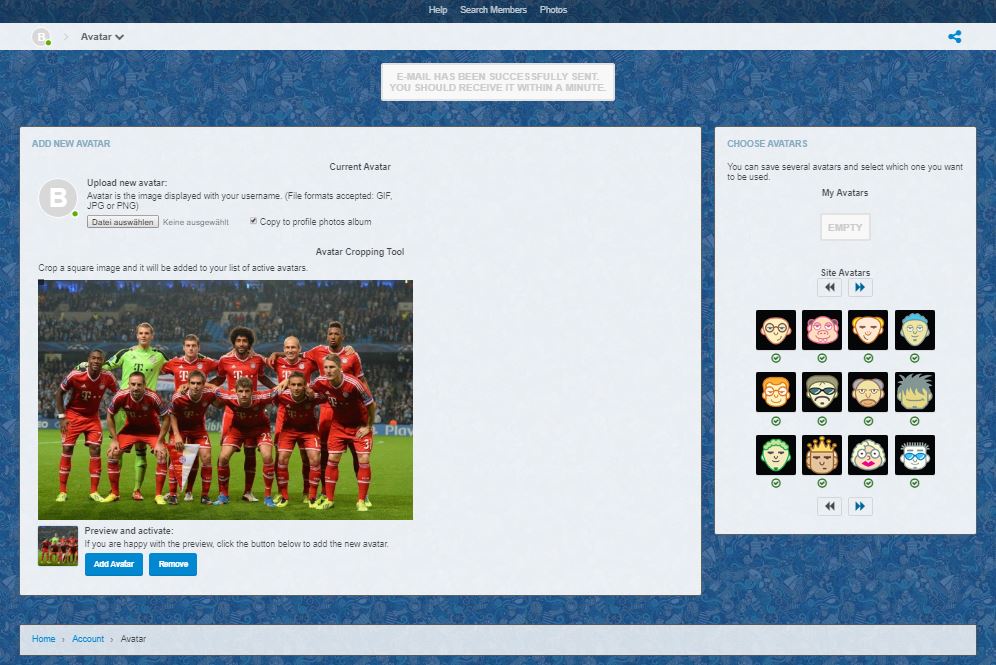This screenshot has width=996, height=665.
Task: Click the check mark under the pig avatar
Action: tap(822, 358)
